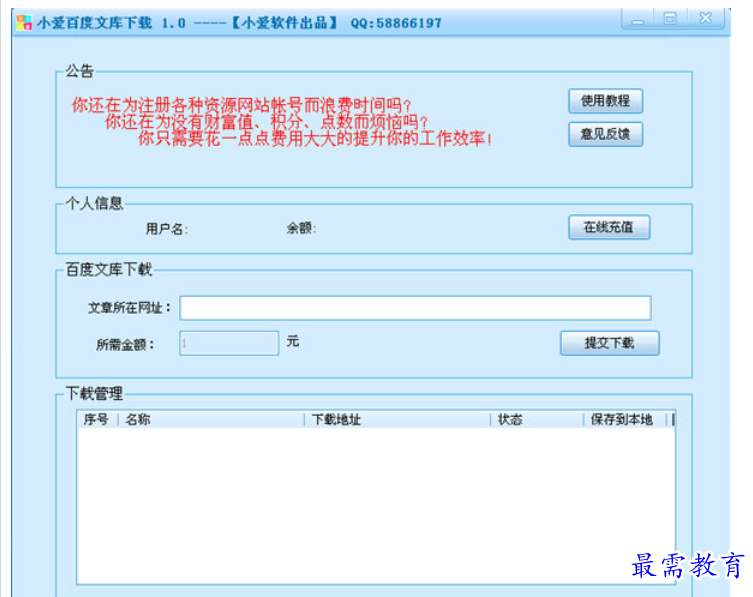Sort by 序号 column header

click(x=97, y=419)
